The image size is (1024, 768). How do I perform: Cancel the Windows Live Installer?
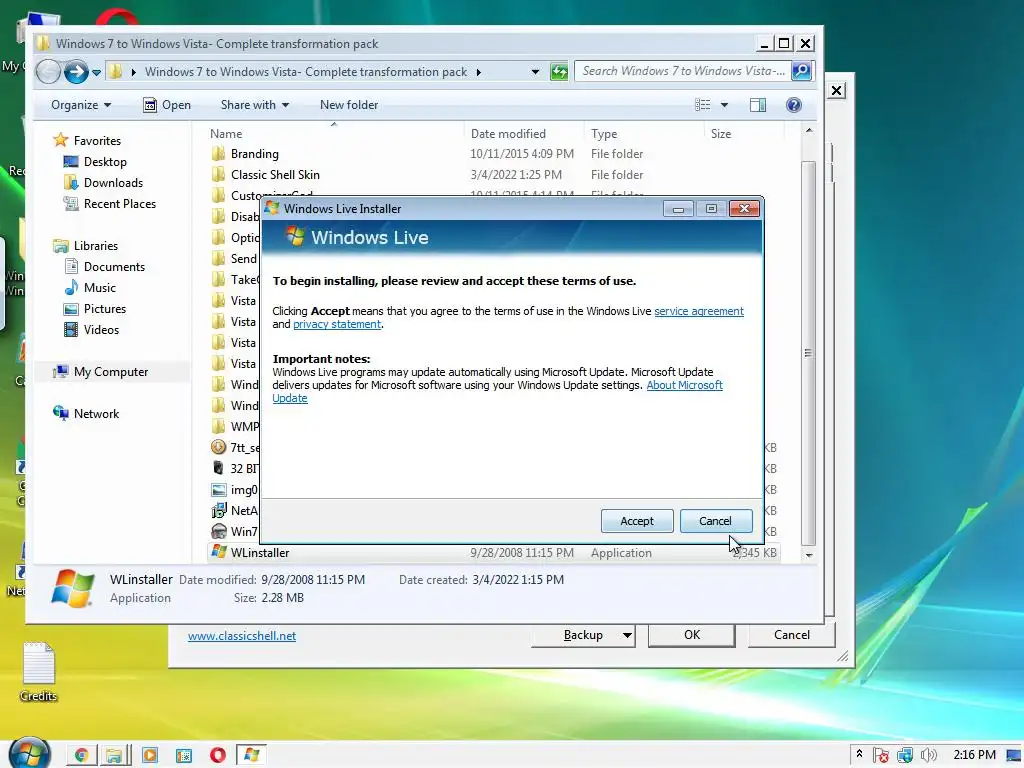click(716, 520)
